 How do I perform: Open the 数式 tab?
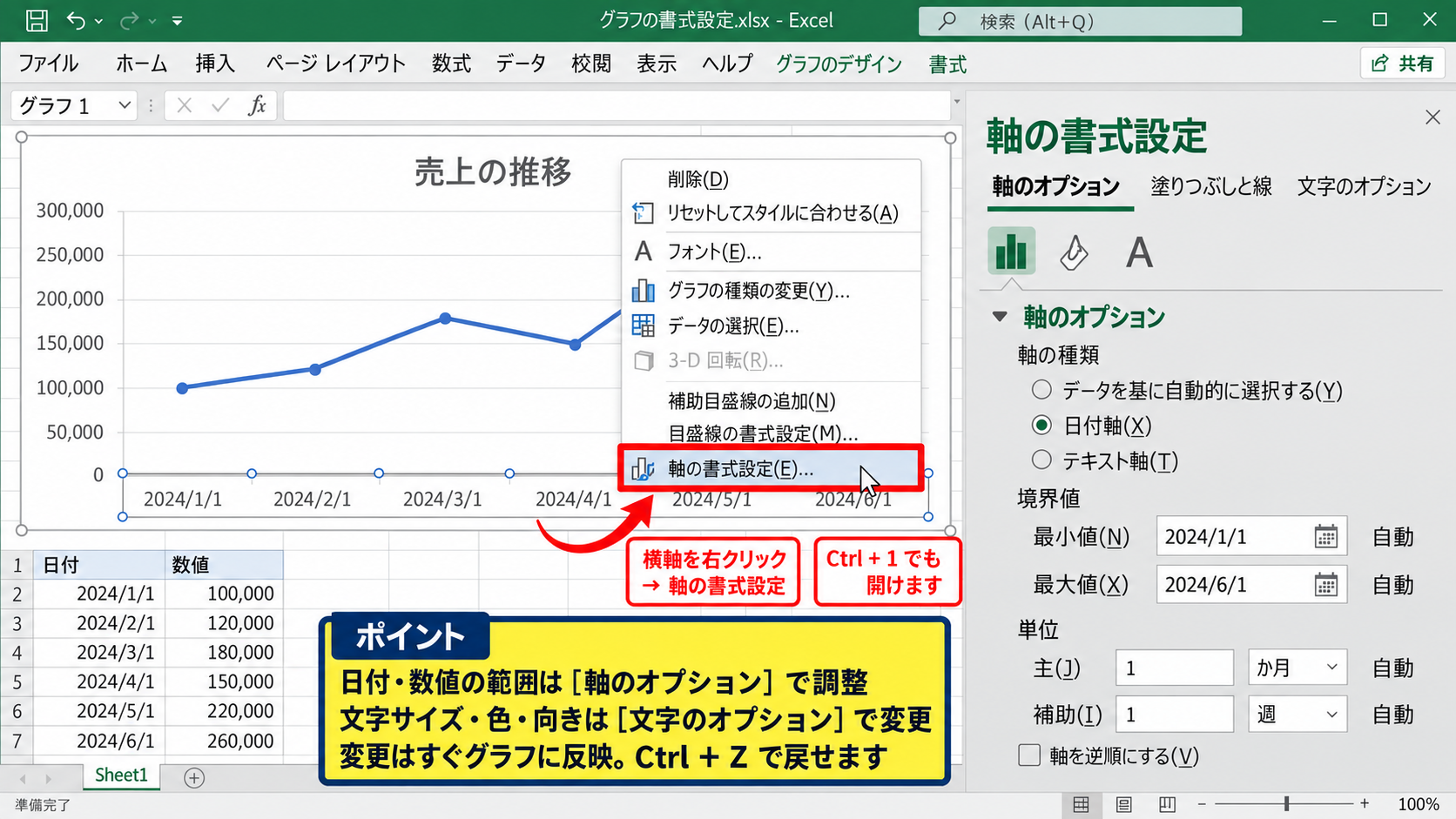[451, 64]
